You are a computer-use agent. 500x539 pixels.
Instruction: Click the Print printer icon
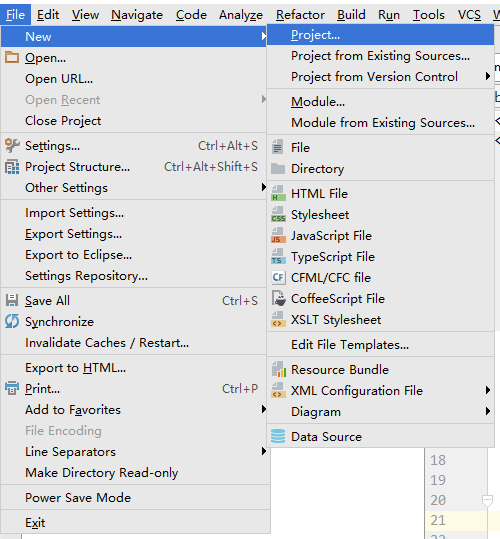12,388
